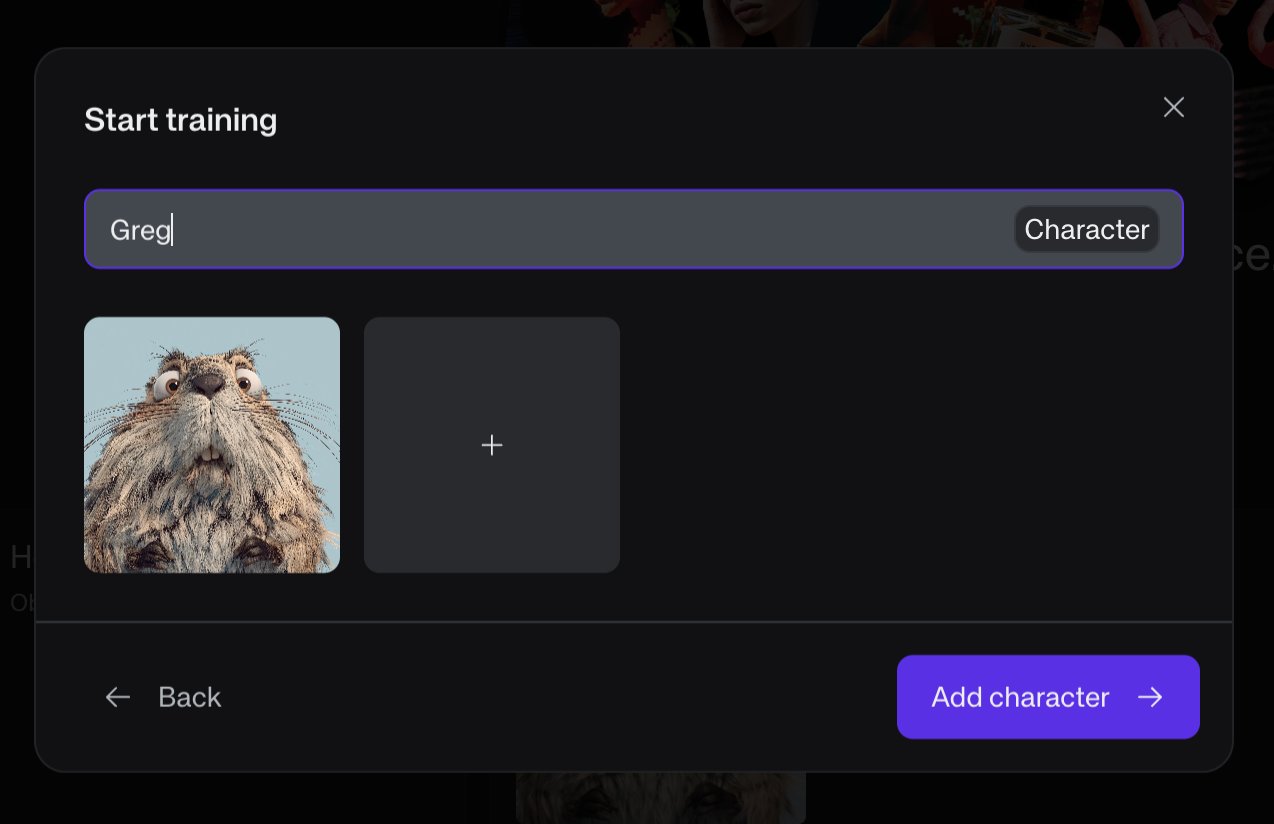1274x824 pixels.
Task: Click the left arrow icon beside Back
Action: coord(118,697)
